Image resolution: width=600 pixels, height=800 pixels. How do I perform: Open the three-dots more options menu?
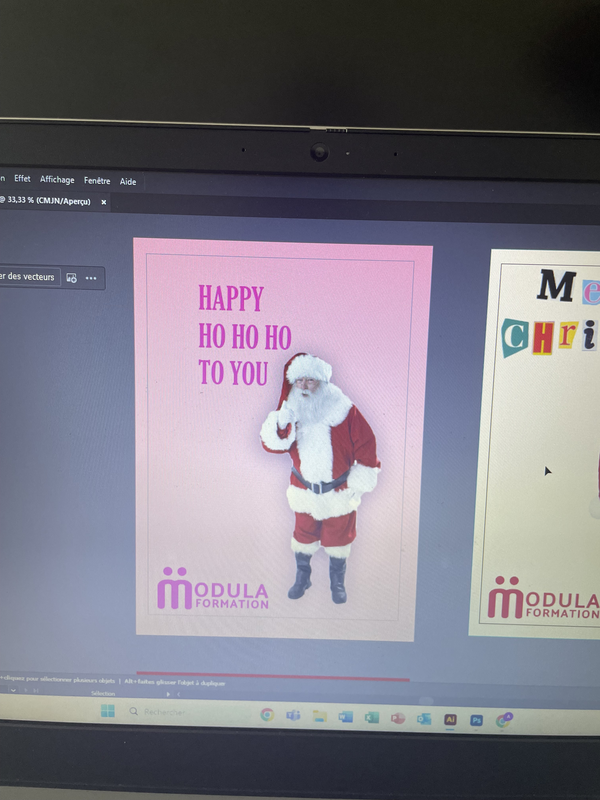(91, 277)
